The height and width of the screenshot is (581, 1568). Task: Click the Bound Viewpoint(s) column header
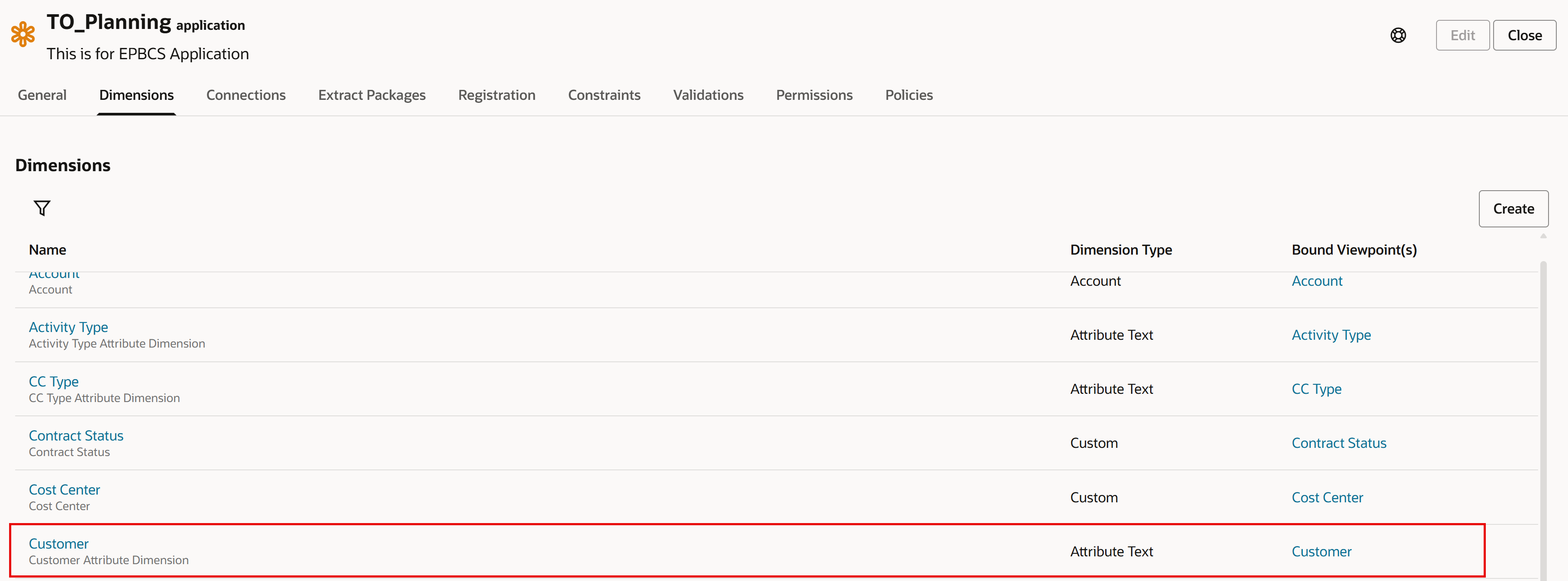1354,250
